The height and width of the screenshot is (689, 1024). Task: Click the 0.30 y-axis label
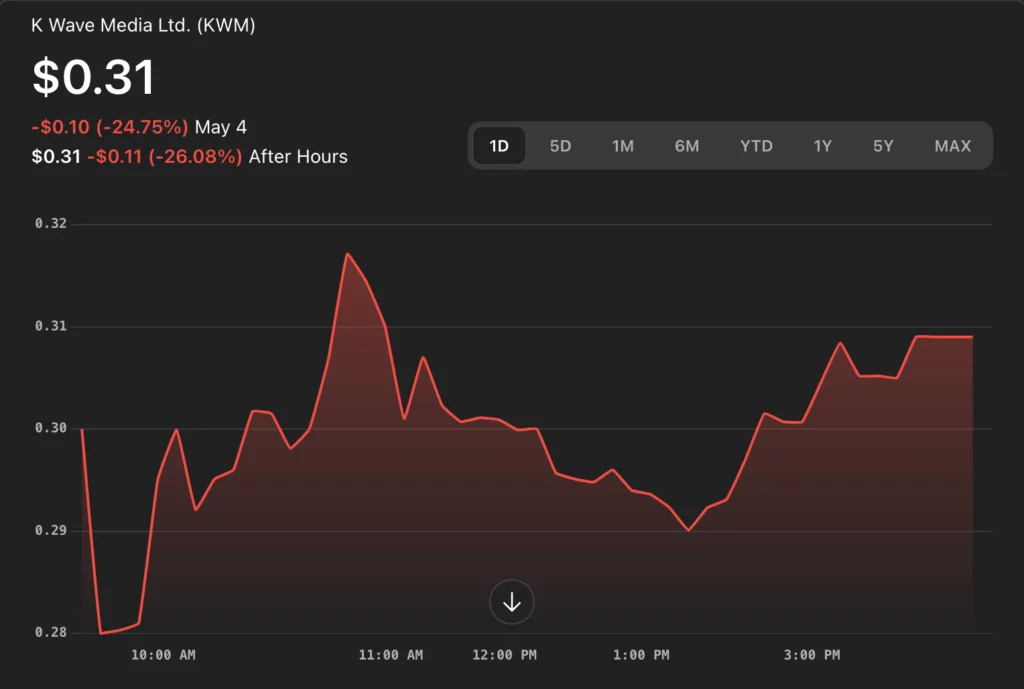pos(51,428)
